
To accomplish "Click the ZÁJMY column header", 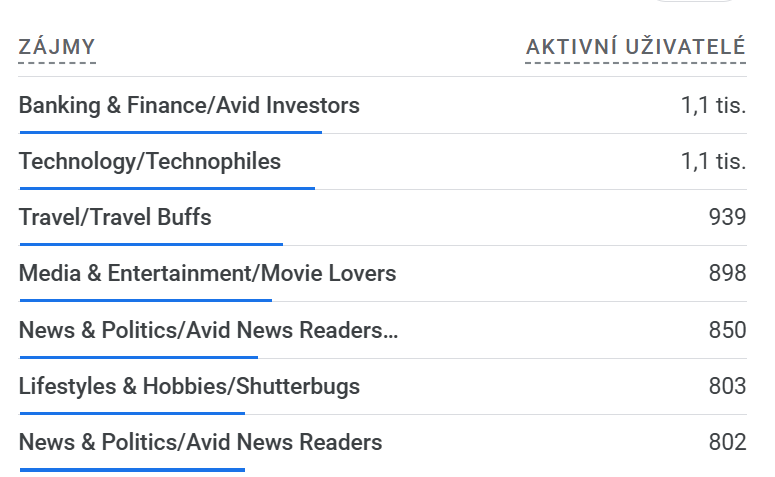I will coord(57,47).
